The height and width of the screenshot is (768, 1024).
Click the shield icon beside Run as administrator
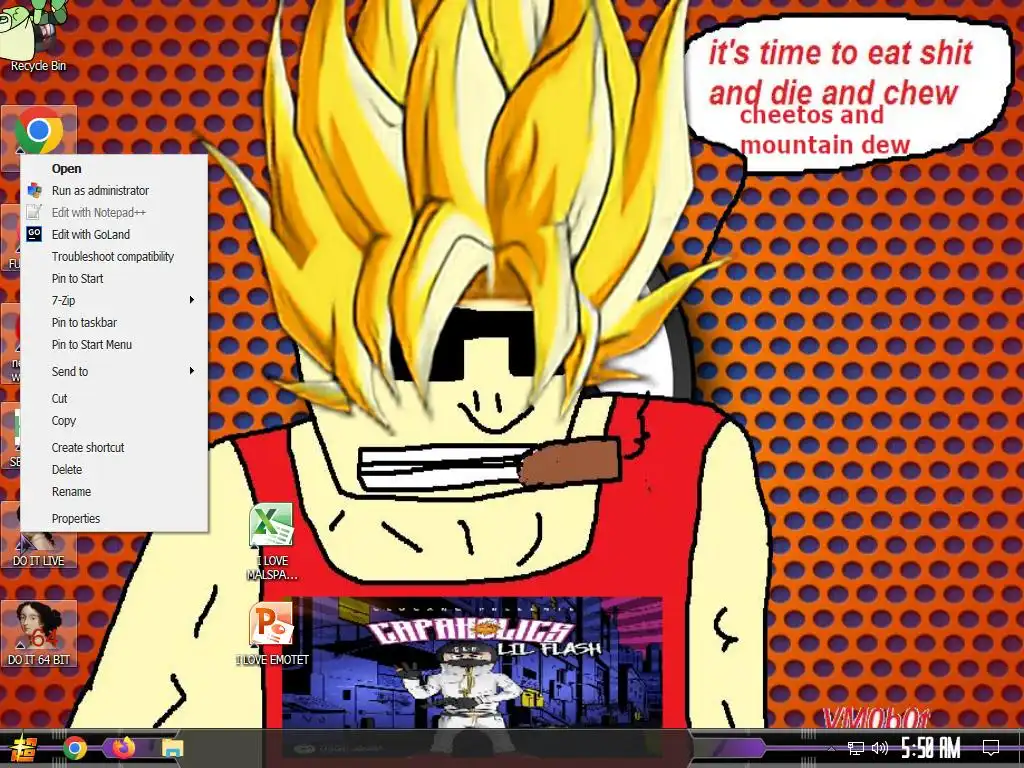coord(34,191)
